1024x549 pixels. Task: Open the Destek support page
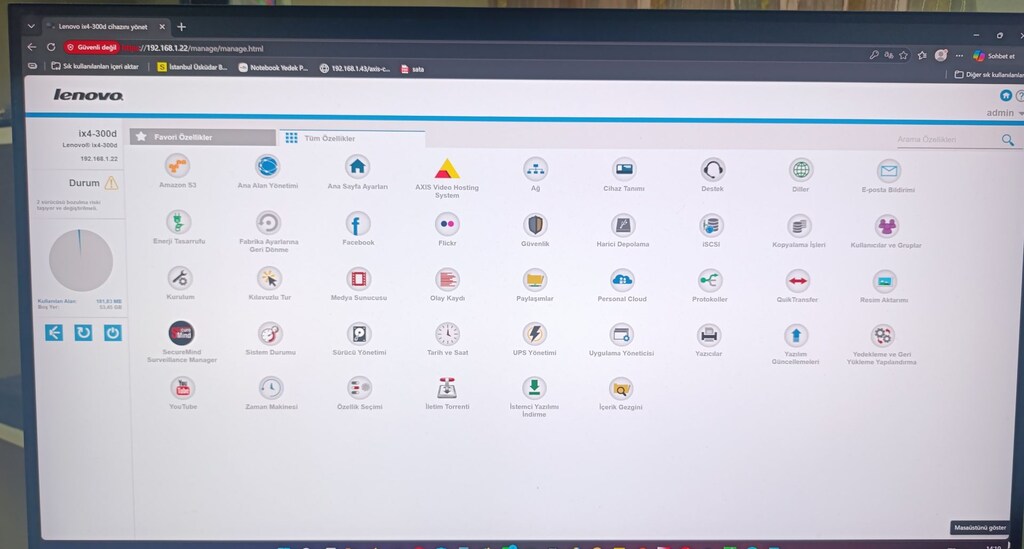pos(712,170)
